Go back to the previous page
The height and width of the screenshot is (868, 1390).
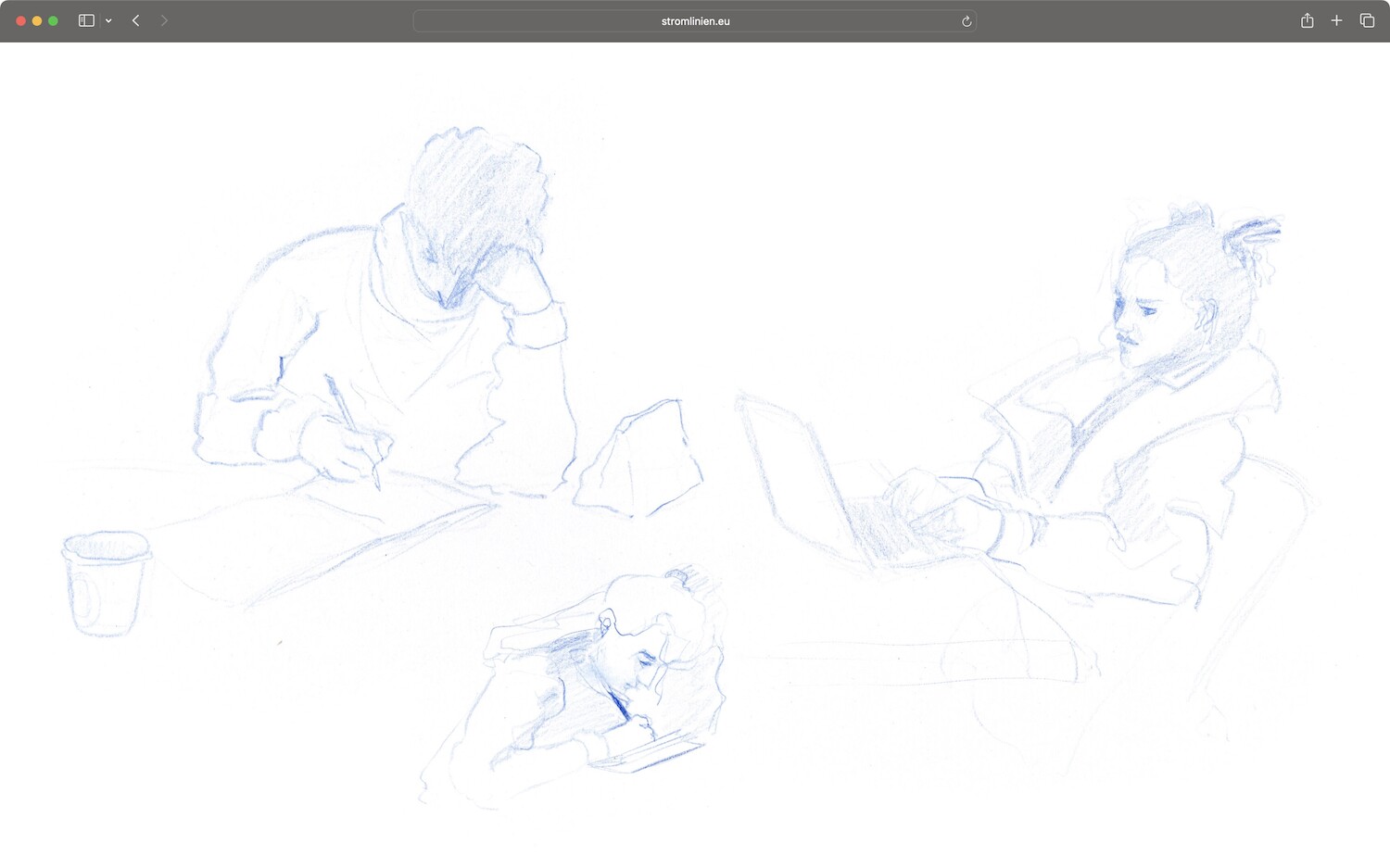pyautogui.click(x=135, y=20)
